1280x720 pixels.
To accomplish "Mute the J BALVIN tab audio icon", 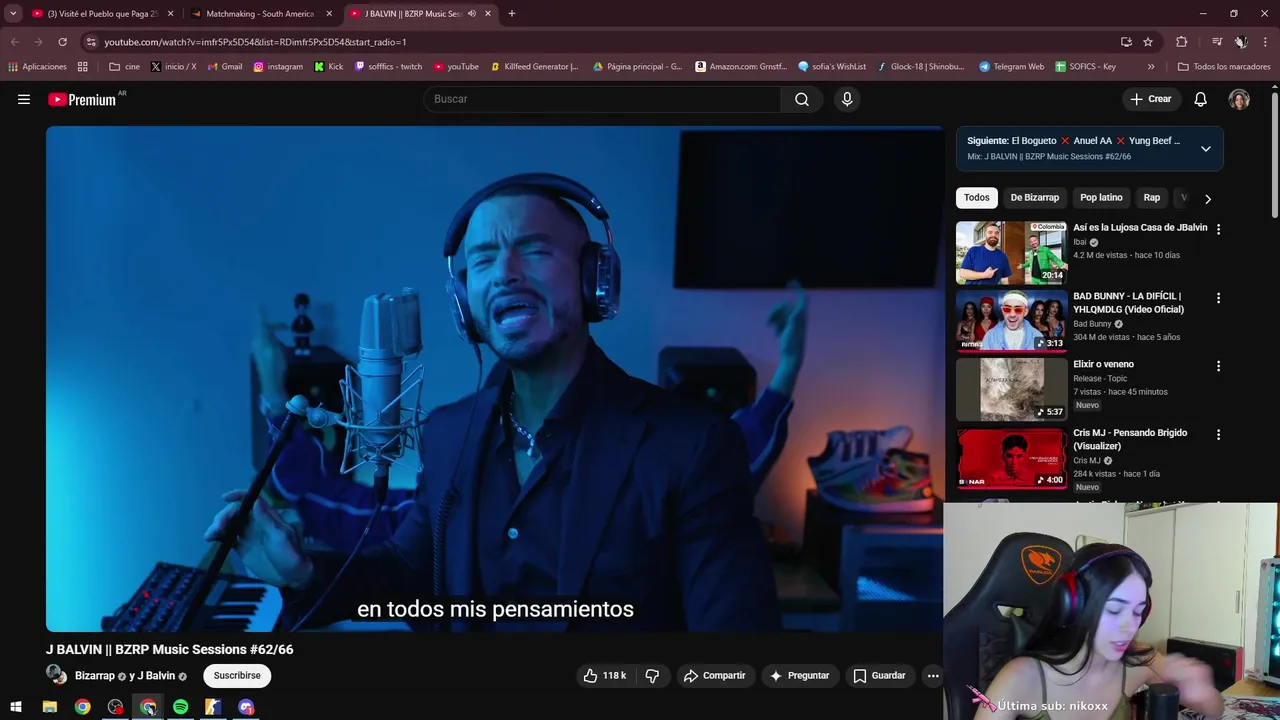I will [472, 14].
